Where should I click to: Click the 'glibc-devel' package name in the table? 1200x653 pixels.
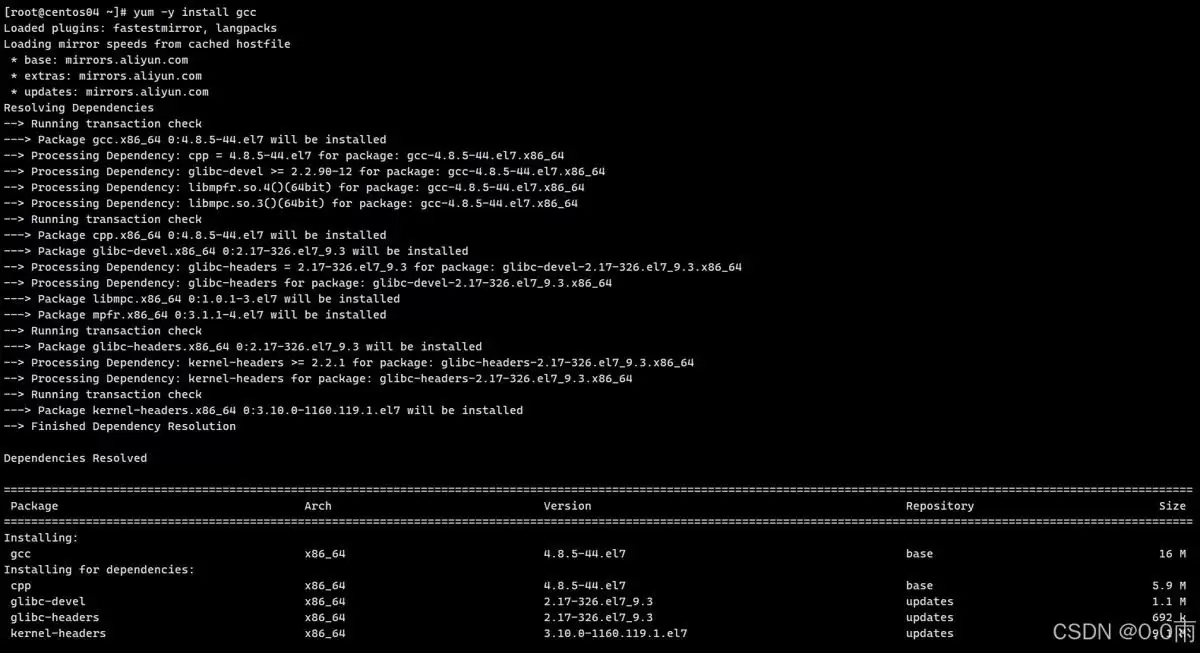[x=48, y=603]
